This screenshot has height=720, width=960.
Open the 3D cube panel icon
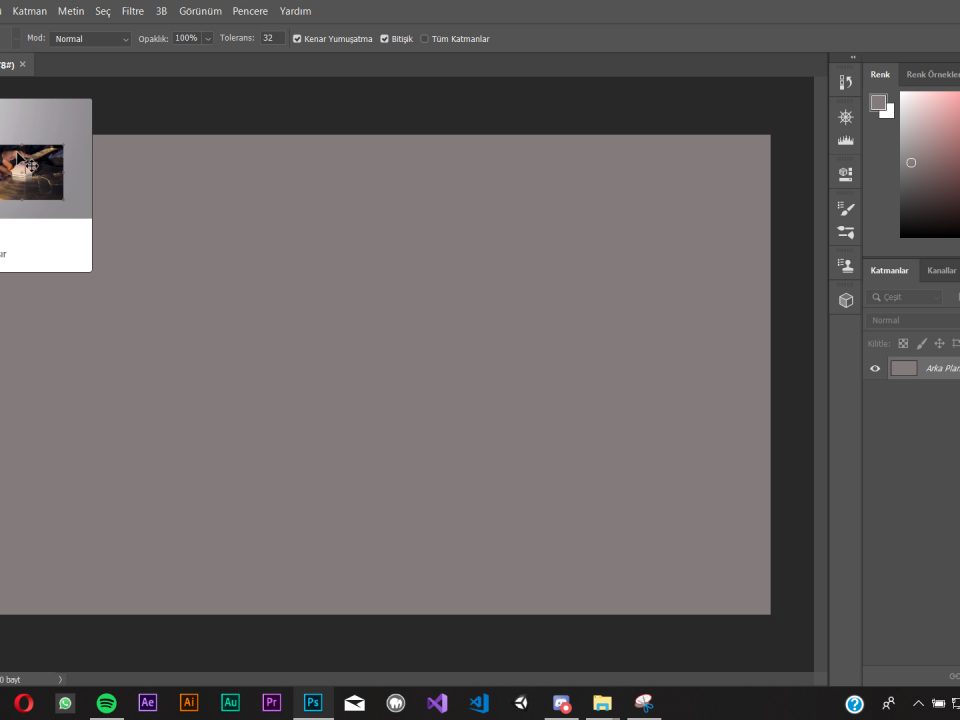pyautogui.click(x=846, y=300)
